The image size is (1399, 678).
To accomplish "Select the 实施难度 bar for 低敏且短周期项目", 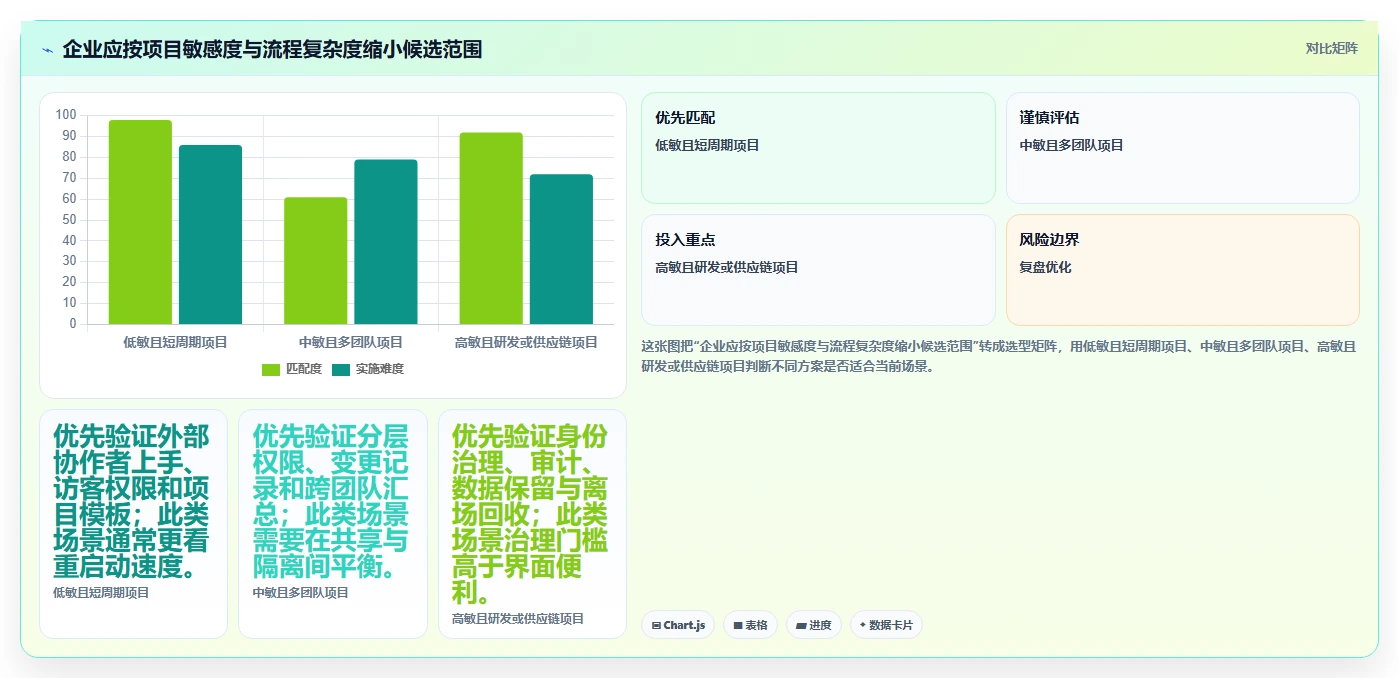I will 210,235.
